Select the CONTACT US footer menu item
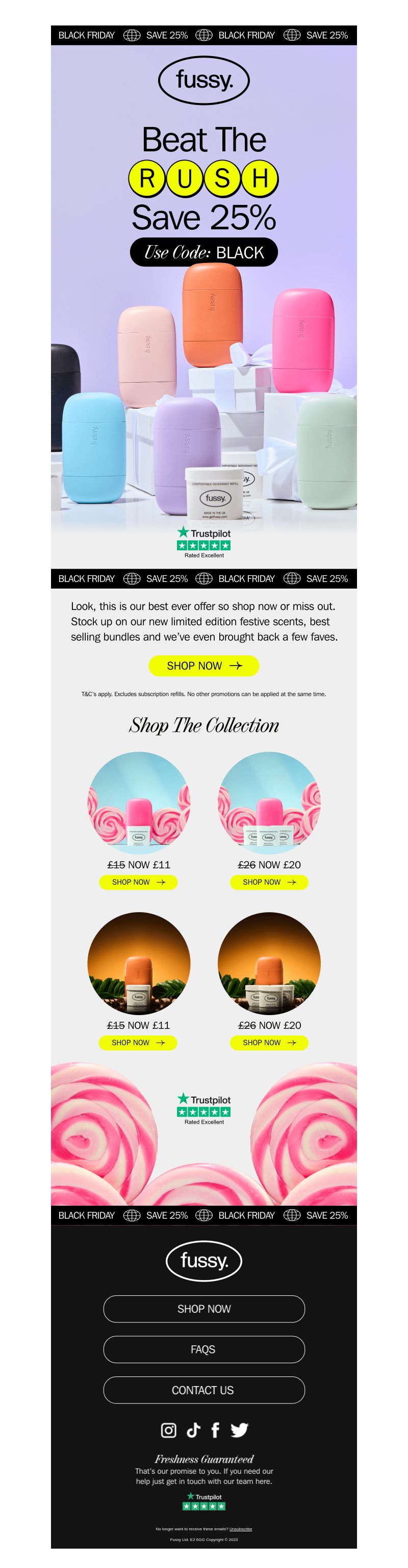Viewport: 408px width, 1568px height. pyautogui.click(x=204, y=1390)
